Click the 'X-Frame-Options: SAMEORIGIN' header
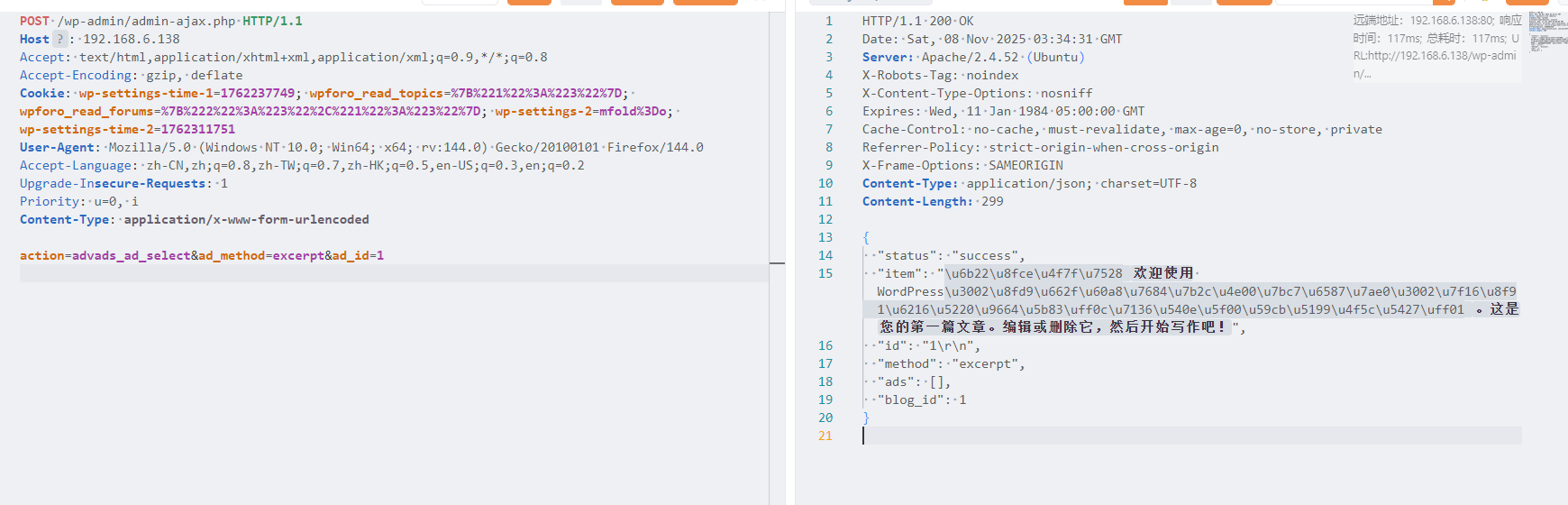 (962, 165)
